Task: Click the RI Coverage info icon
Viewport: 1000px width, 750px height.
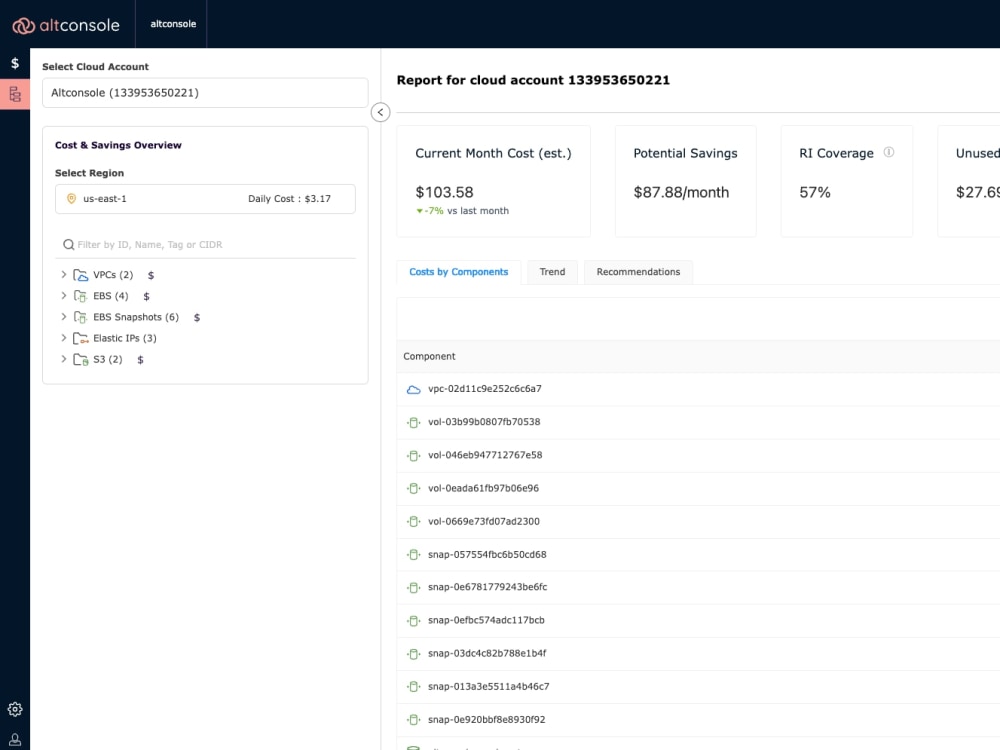Action: 888,152
